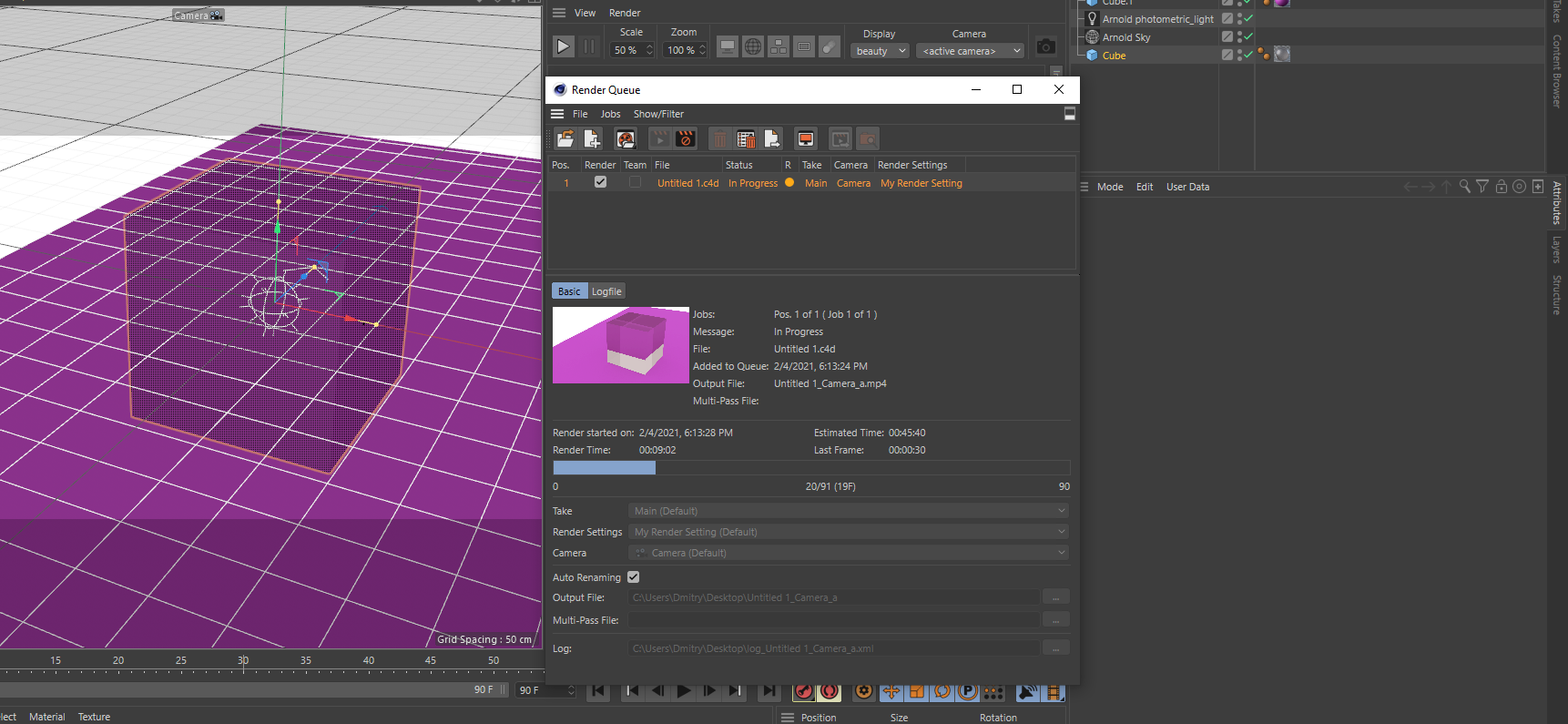Click the Open project folder icon in Render Queue

(565, 138)
